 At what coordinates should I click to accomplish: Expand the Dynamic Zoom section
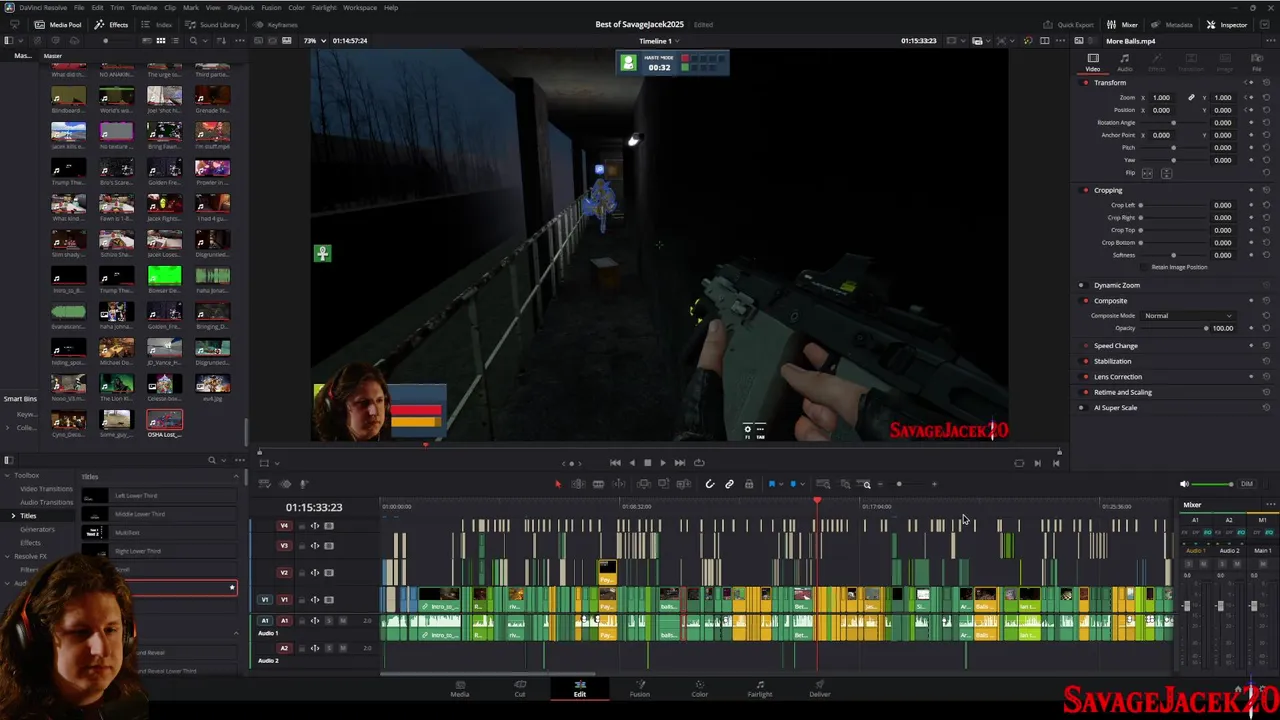click(1117, 285)
